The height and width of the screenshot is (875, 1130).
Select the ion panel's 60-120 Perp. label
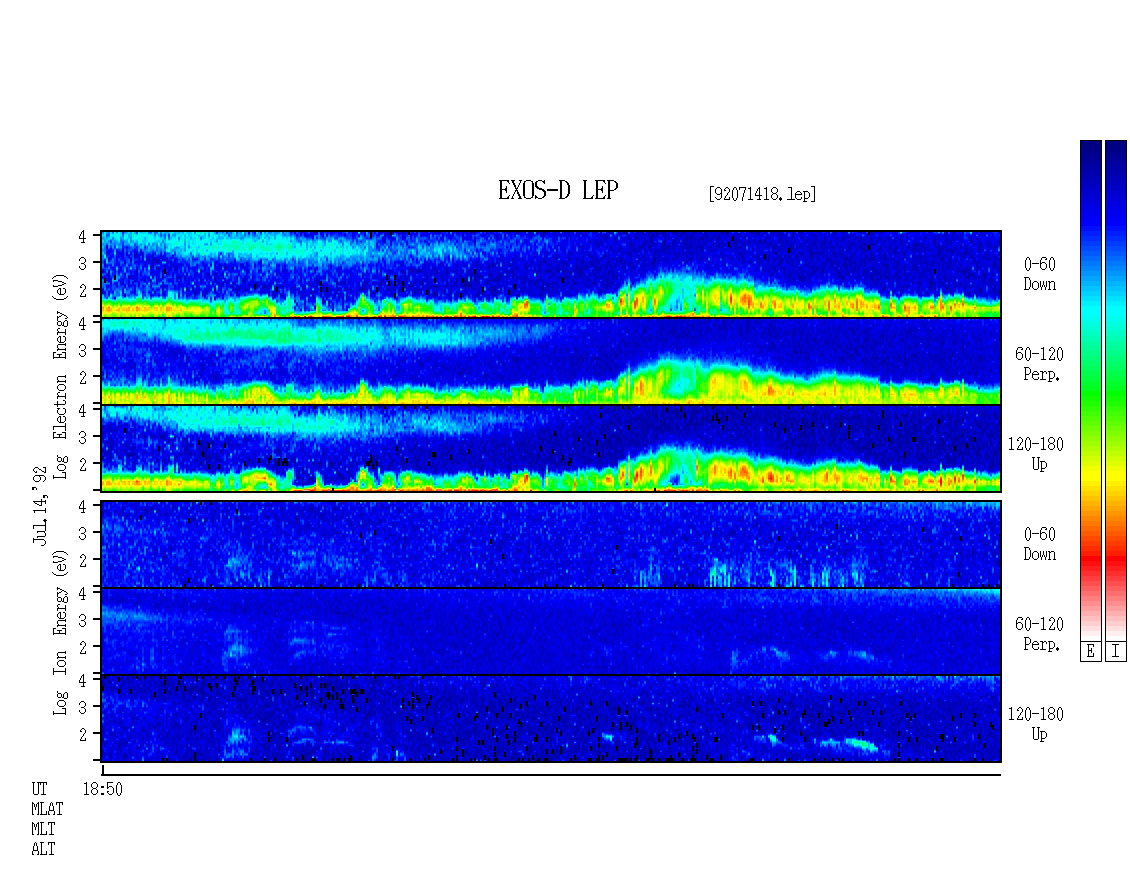[1039, 634]
